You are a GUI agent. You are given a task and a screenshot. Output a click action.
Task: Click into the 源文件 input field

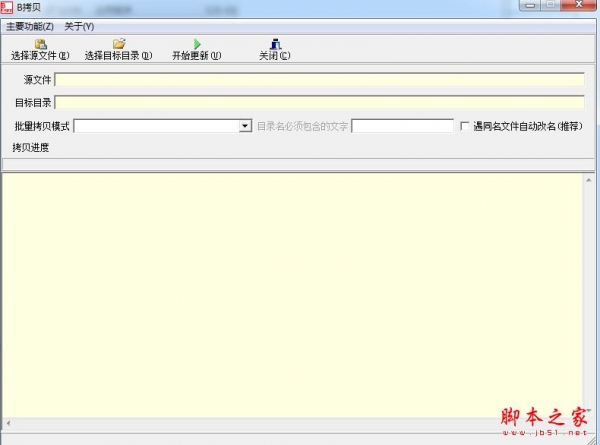coord(320,80)
